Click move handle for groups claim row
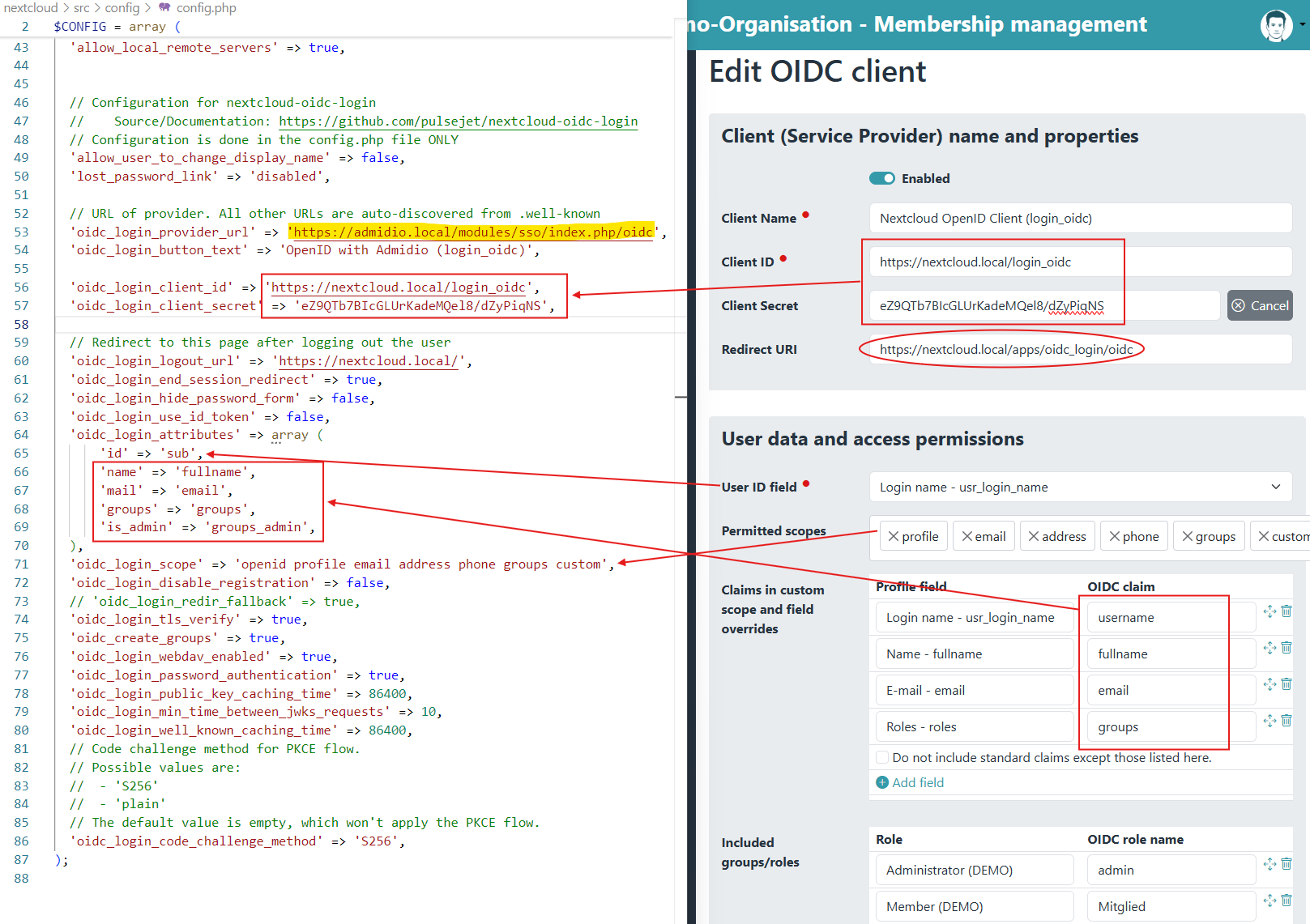The image size is (1310, 924). coord(1269,721)
